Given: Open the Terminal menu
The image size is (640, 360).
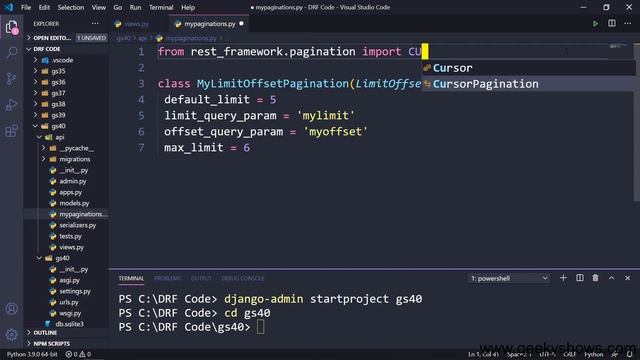Looking at the screenshot, I should click(161, 7).
